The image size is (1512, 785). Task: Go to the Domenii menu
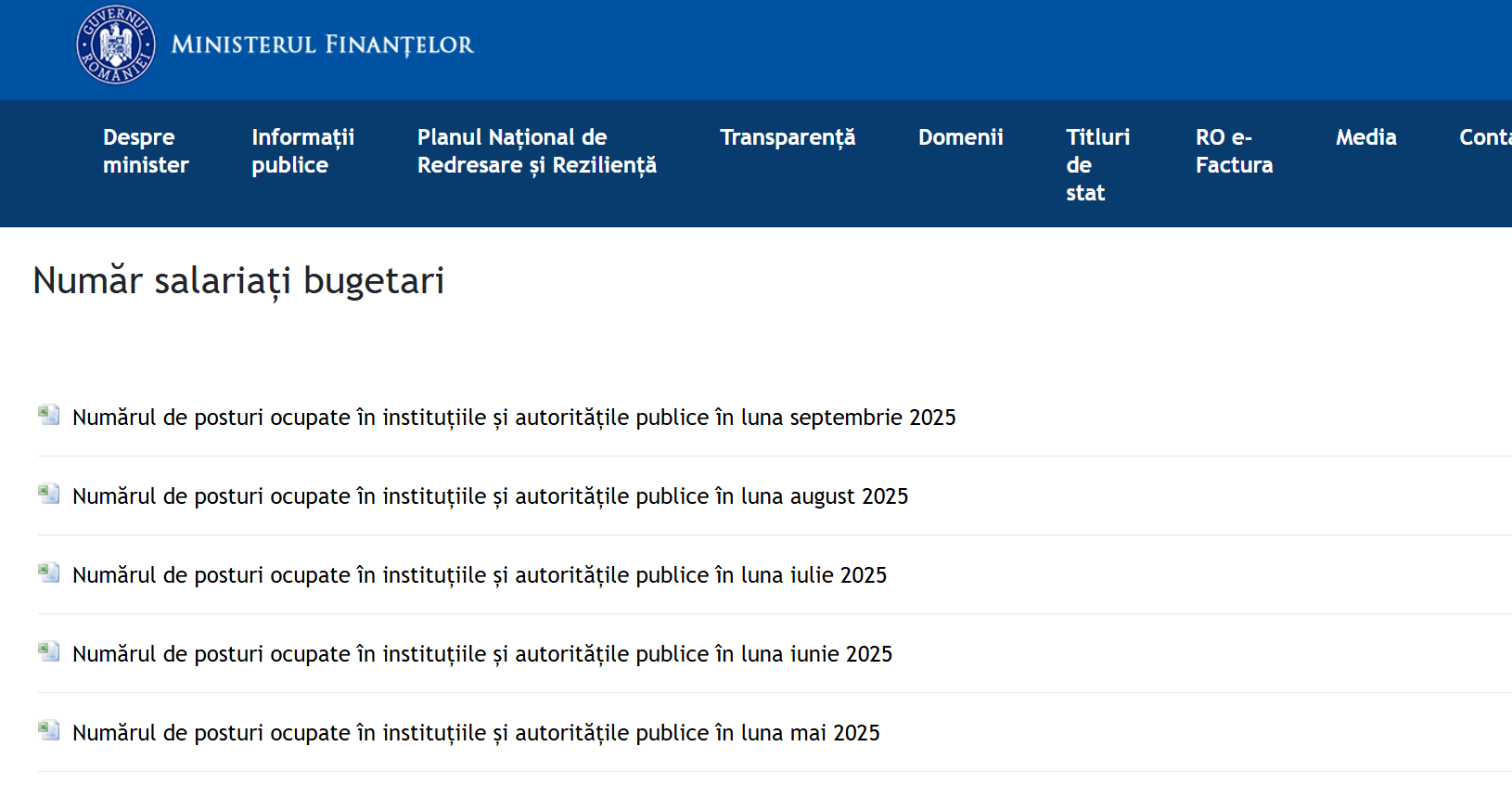coord(960,137)
